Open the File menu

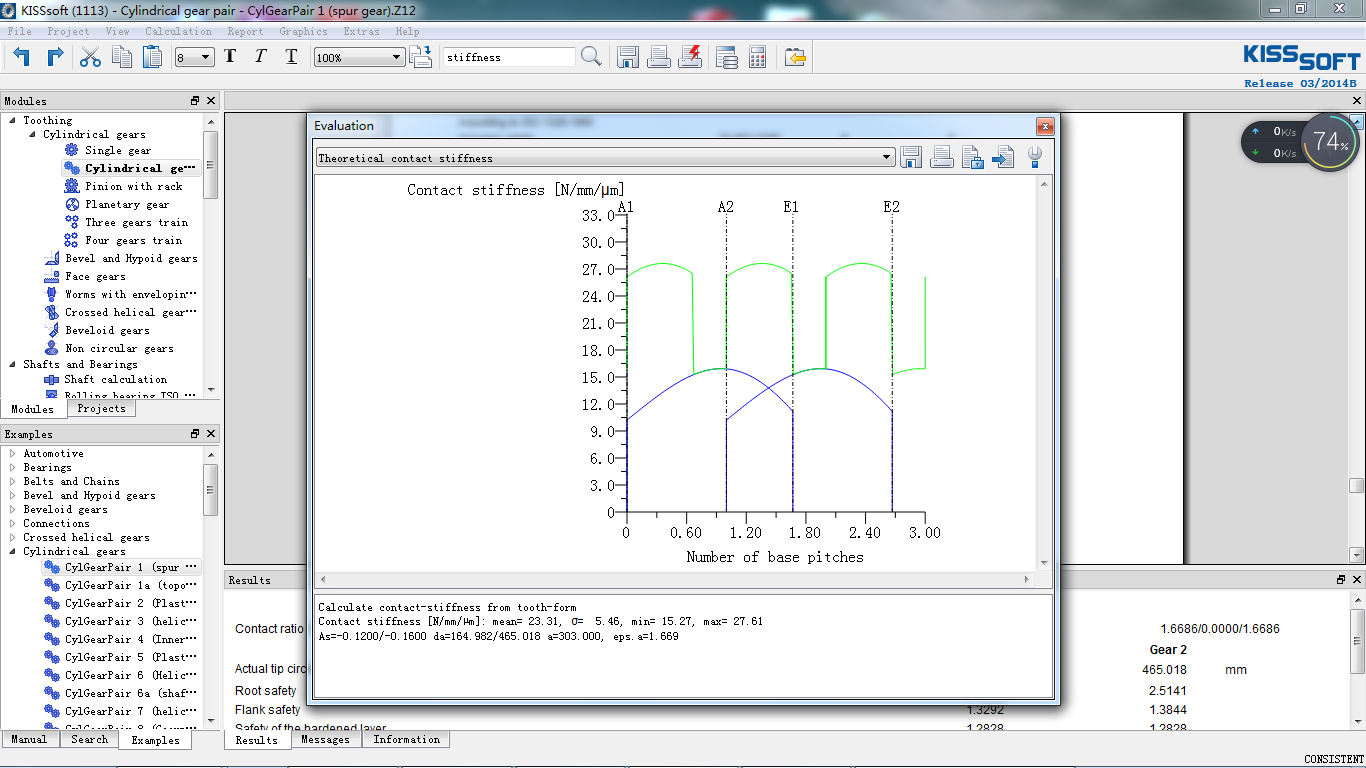point(20,31)
